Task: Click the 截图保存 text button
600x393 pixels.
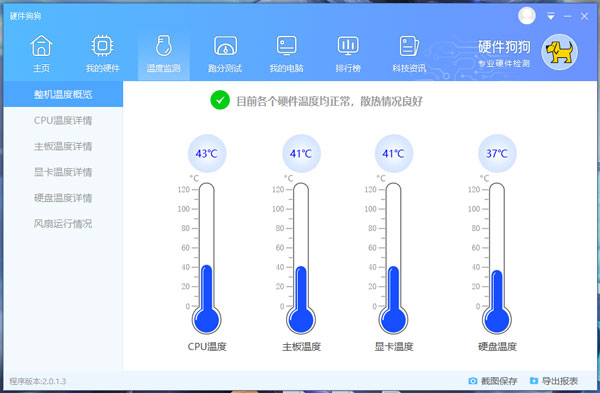Action: [499, 381]
